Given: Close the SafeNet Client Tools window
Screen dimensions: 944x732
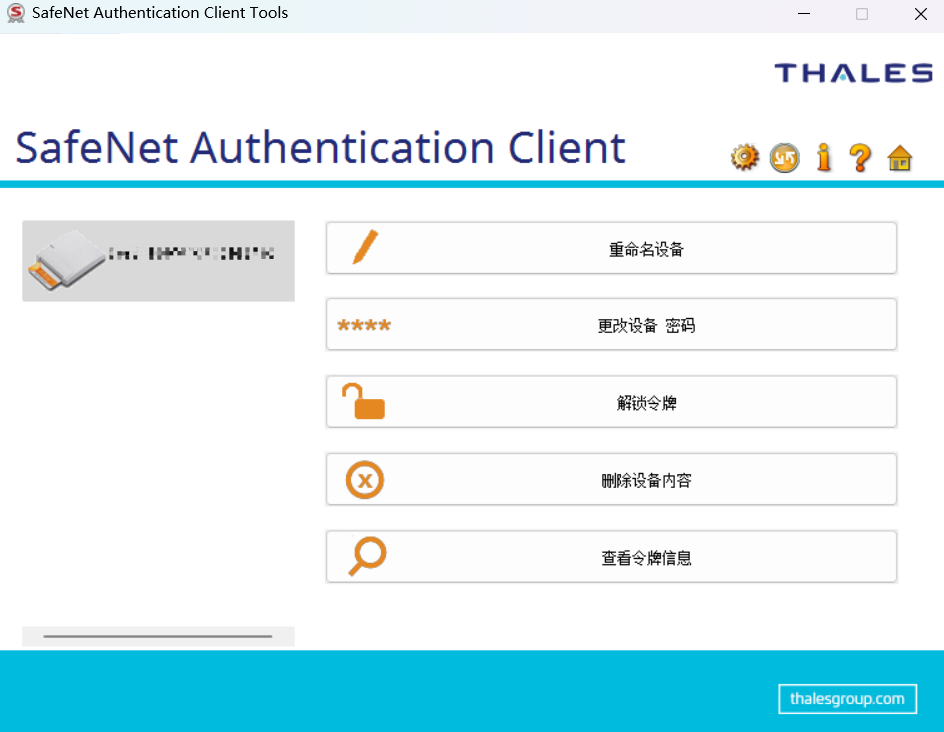Looking at the screenshot, I should (921, 13).
